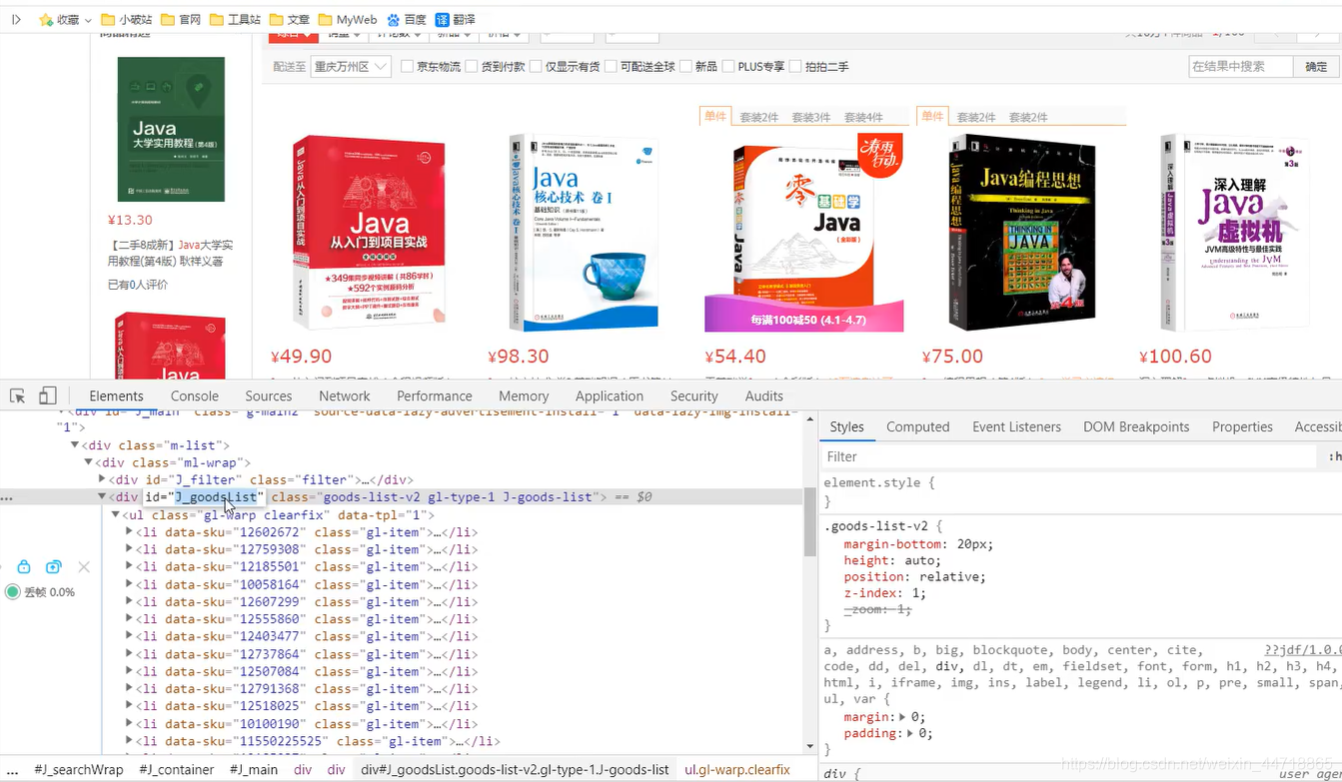Image resolution: width=1342 pixels, height=782 pixels.
Task: Click the green recording status indicator
Action: click(x=13, y=592)
